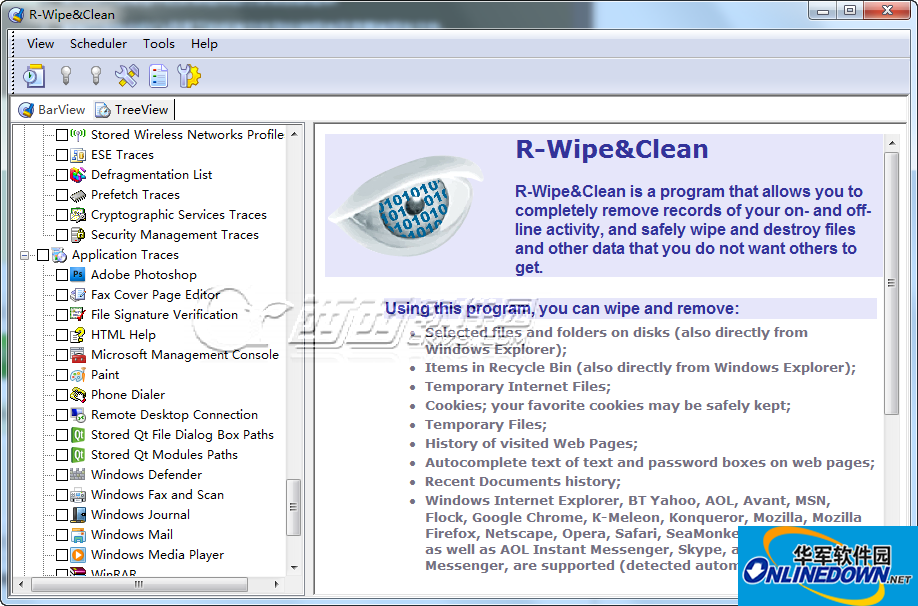The image size is (918, 606).
Task: Select the Security Management Traces item
Action: point(175,235)
